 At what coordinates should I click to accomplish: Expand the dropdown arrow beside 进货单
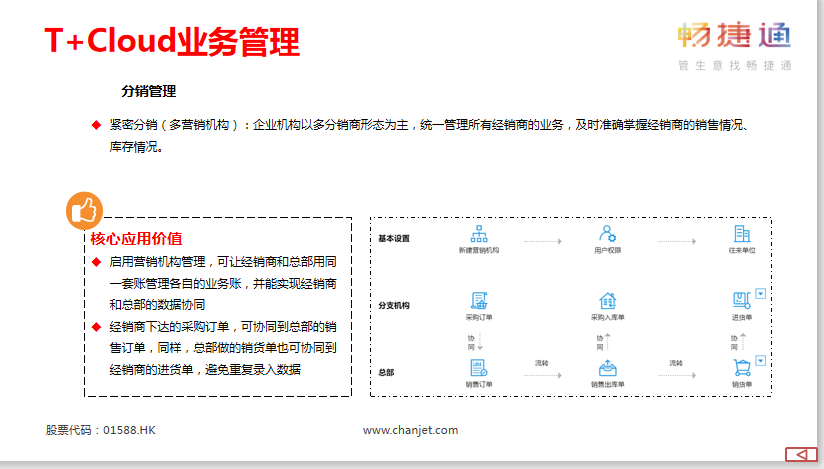(760, 293)
